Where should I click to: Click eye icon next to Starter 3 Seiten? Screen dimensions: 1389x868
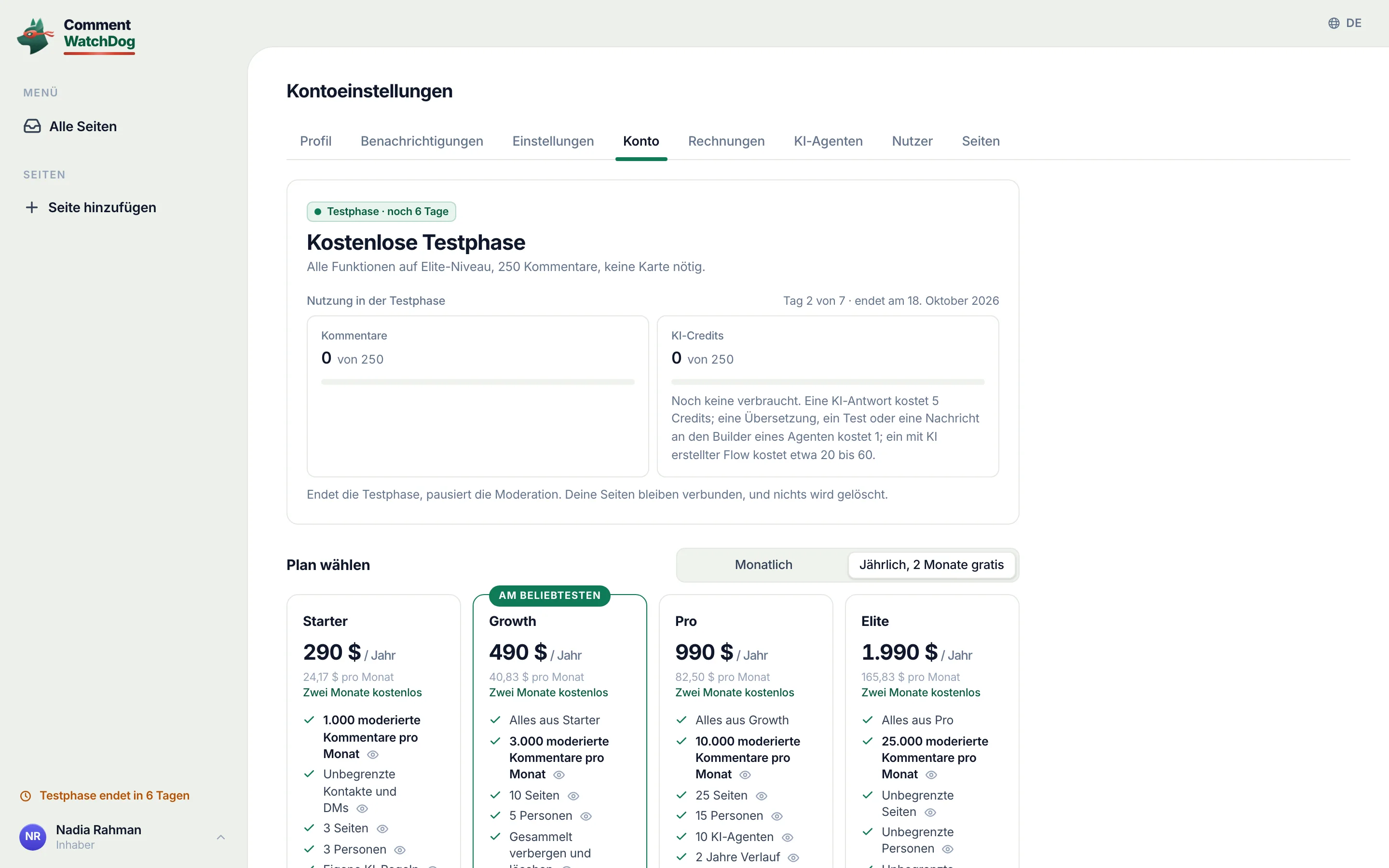click(x=382, y=829)
